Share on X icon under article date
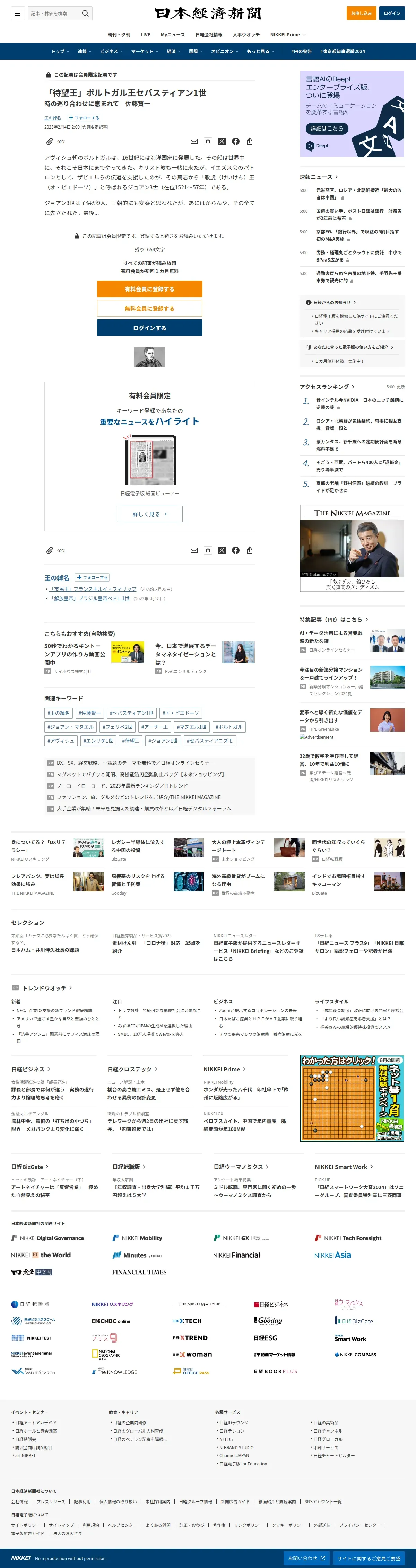The height and width of the screenshot is (1568, 416). [x=222, y=141]
